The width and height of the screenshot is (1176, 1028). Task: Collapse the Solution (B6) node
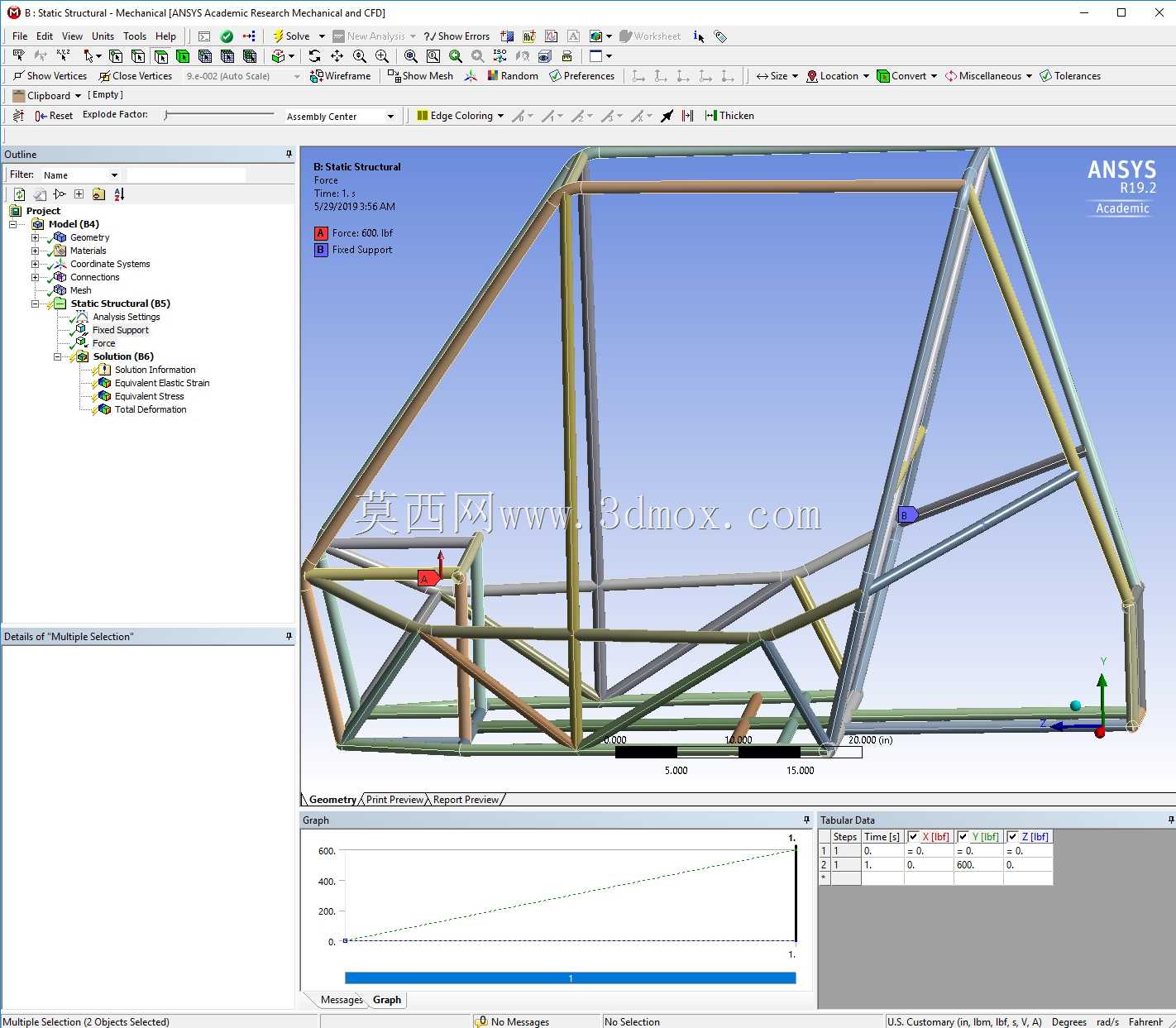point(57,356)
